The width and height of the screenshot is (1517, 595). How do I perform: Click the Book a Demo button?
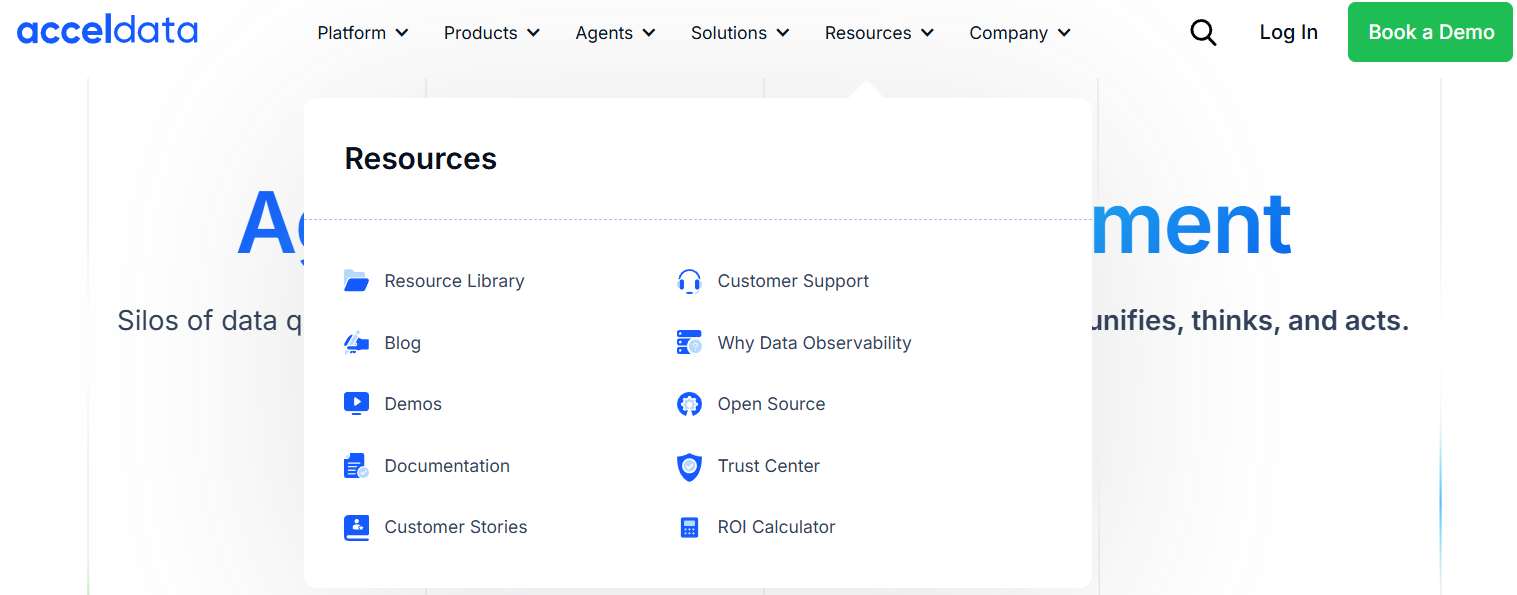click(x=1429, y=31)
